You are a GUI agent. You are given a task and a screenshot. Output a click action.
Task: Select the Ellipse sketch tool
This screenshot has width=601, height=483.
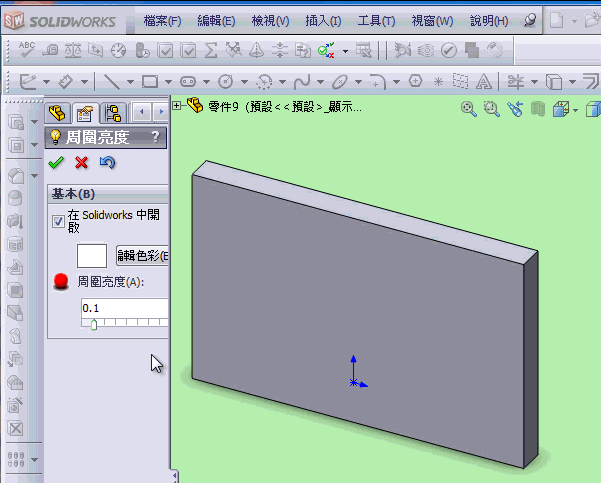[340, 82]
